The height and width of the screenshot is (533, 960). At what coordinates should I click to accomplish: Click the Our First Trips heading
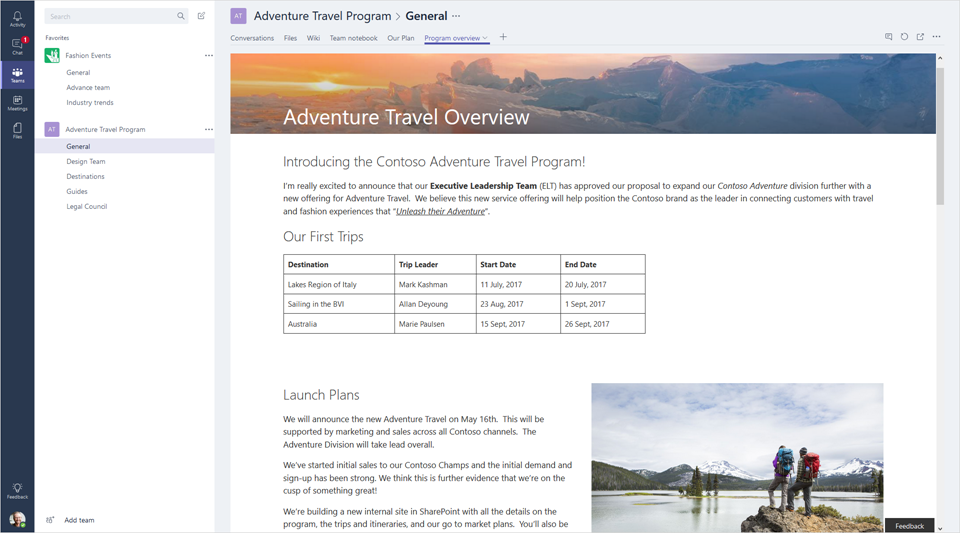(x=323, y=237)
